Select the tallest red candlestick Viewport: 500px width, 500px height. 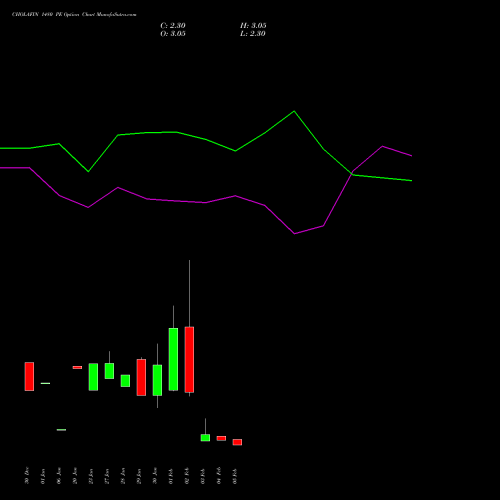[x=189, y=360]
